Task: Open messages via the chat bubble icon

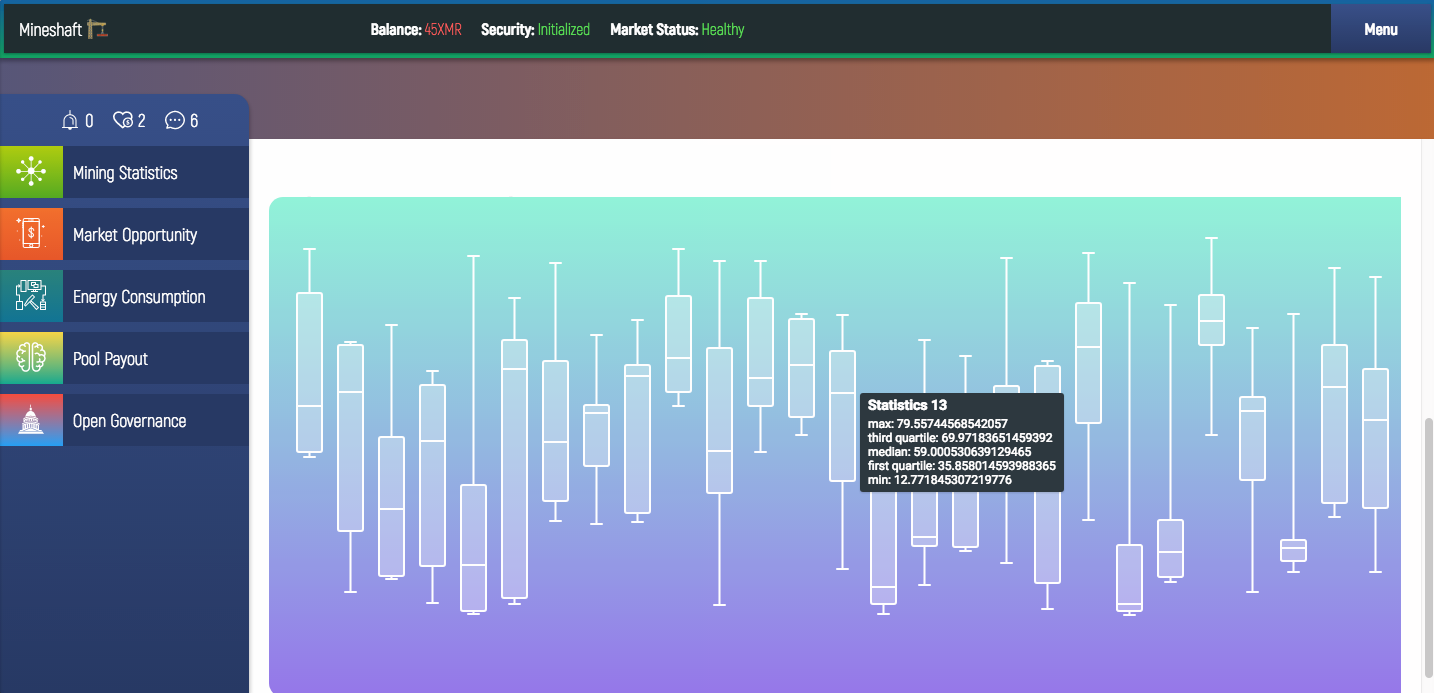Action: (x=175, y=121)
